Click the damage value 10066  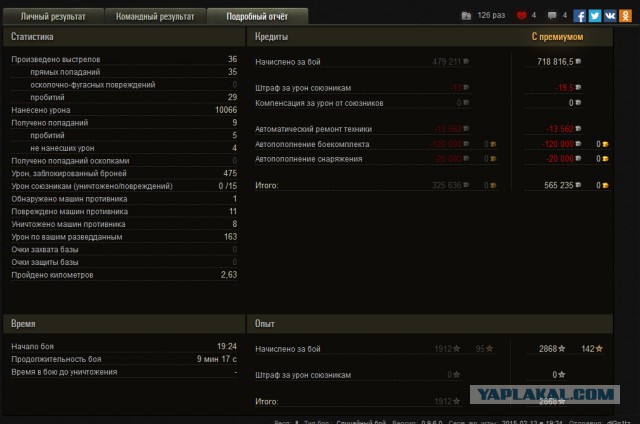pos(226,110)
